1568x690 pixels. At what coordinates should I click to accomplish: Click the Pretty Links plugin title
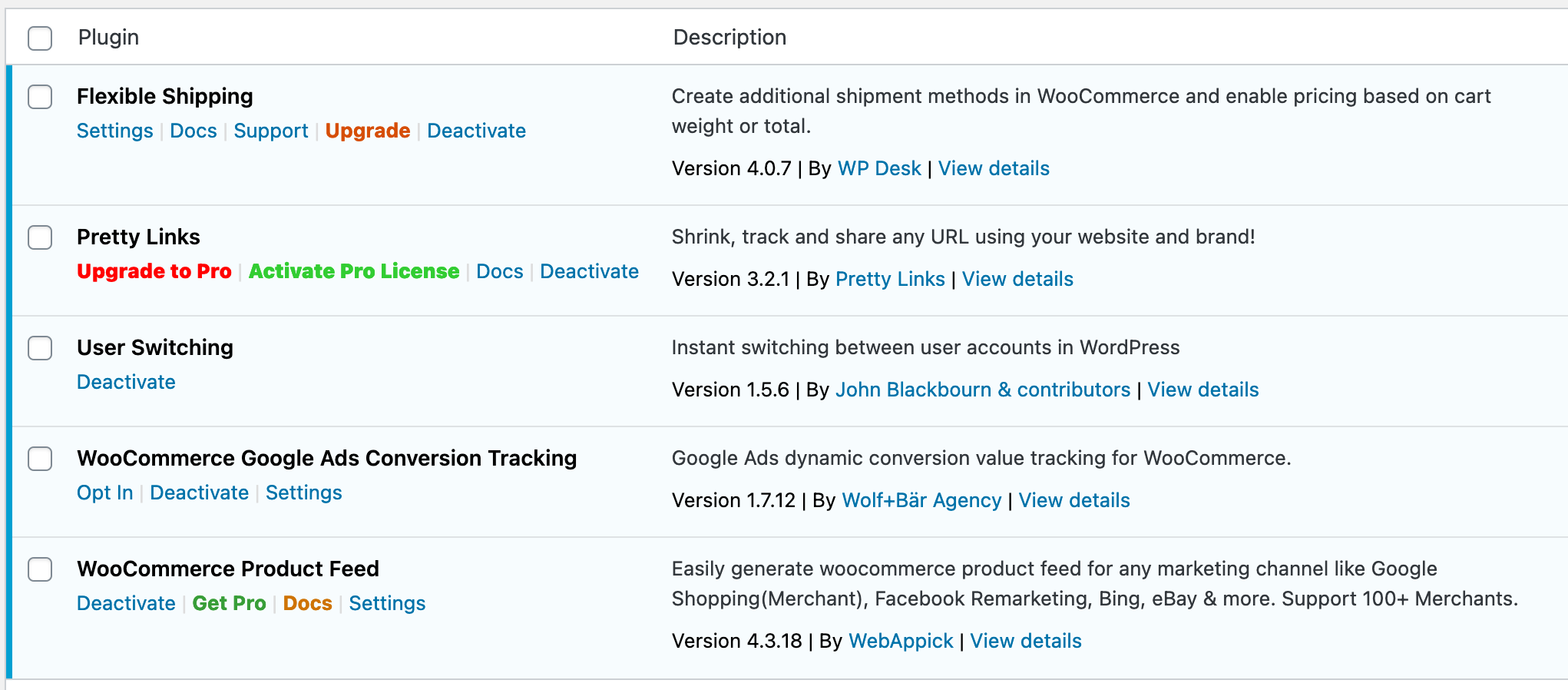coord(138,237)
